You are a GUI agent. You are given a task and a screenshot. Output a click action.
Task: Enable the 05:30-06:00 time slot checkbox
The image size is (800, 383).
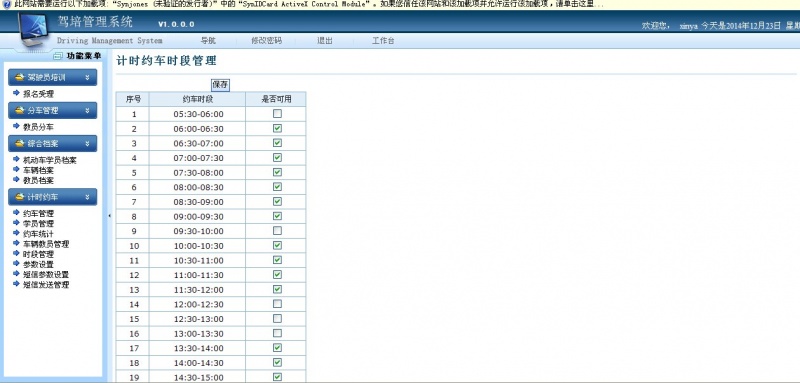pyautogui.click(x=277, y=114)
